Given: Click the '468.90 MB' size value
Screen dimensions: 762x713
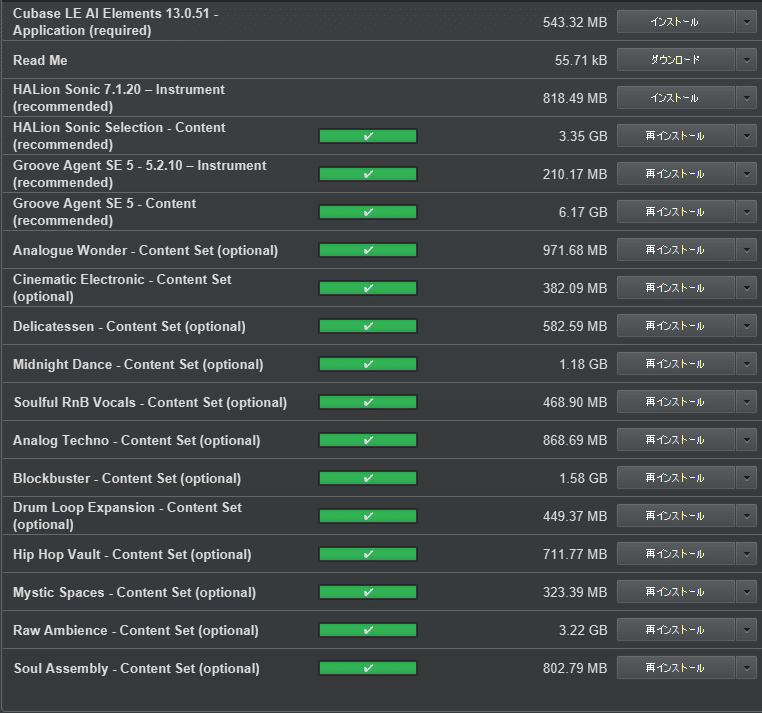Looking at the screenshot, I should coord(575,402).
